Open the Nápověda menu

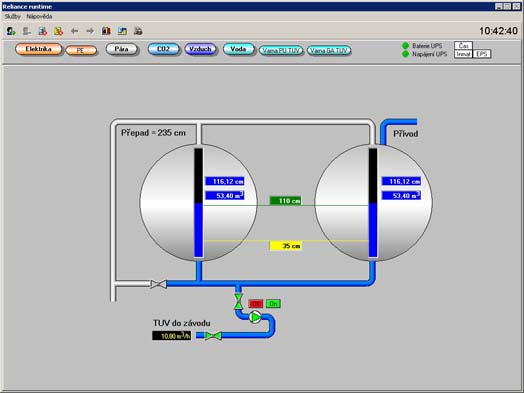pos(39,16)
